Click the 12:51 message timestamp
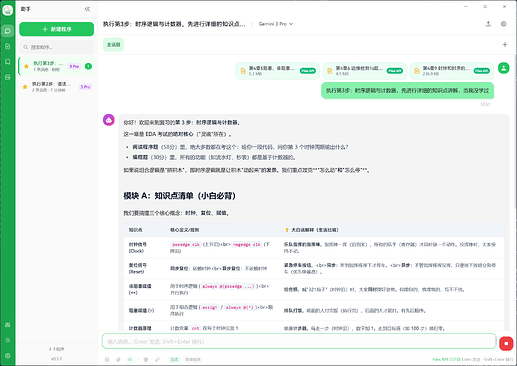517x366 pixels. (485, 104)
